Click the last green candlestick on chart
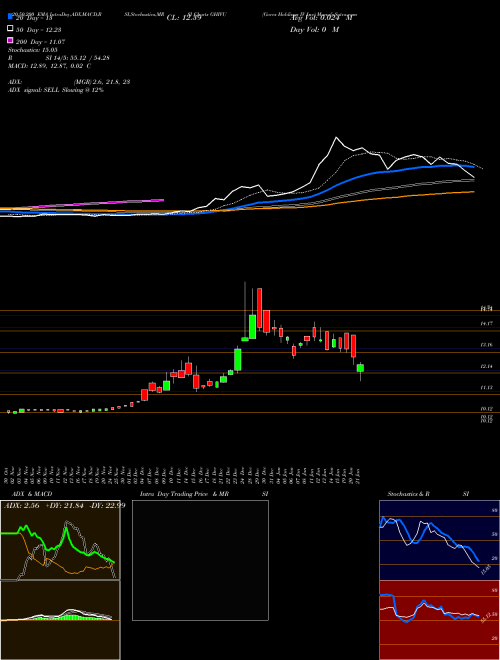 (x=360, y=368)
